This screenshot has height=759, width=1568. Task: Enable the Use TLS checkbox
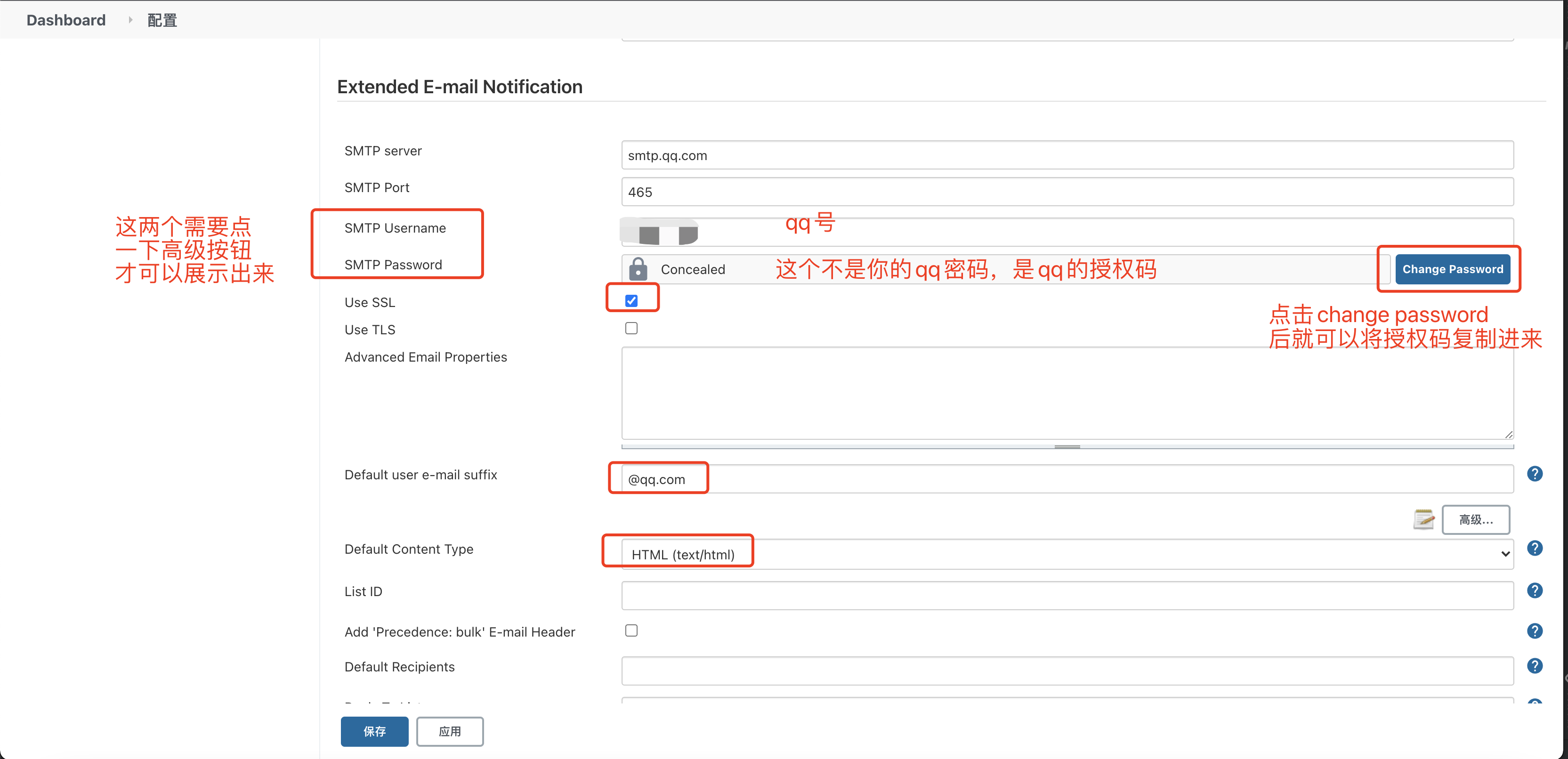[x=631, y=327]
